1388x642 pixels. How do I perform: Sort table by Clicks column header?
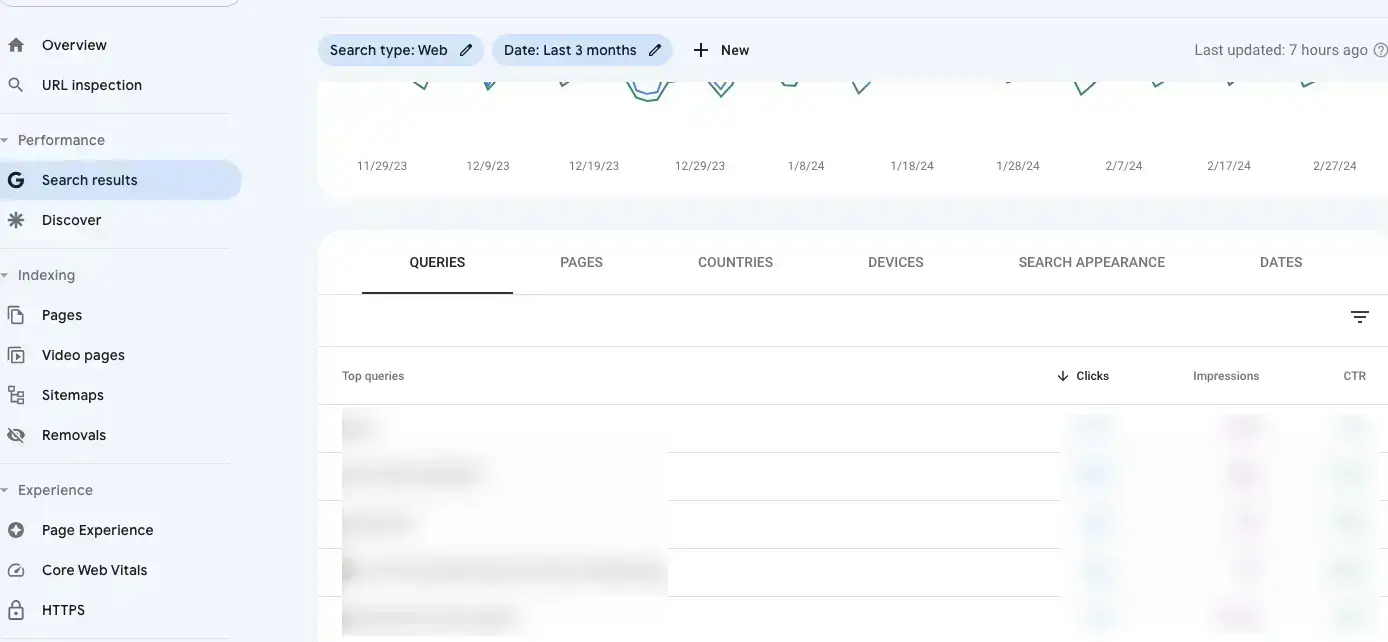[x=1092, y=376]
